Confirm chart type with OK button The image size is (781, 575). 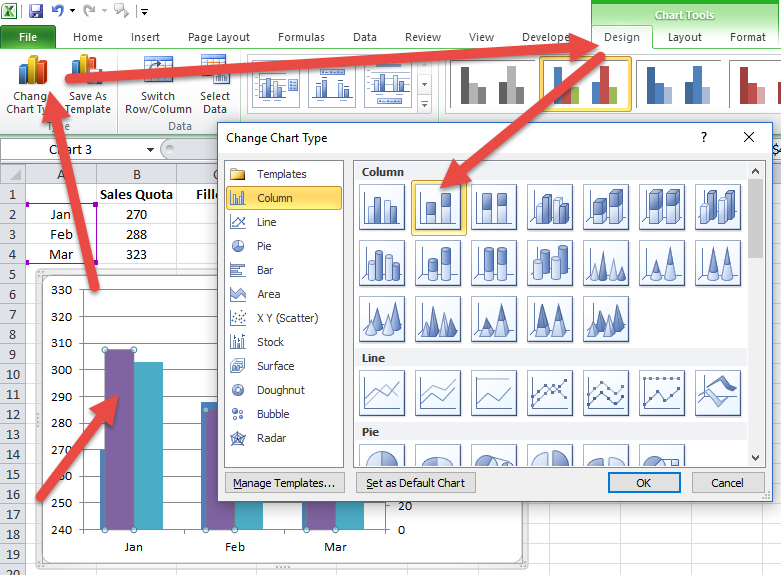pyautogui.click(x=644, y=483)
